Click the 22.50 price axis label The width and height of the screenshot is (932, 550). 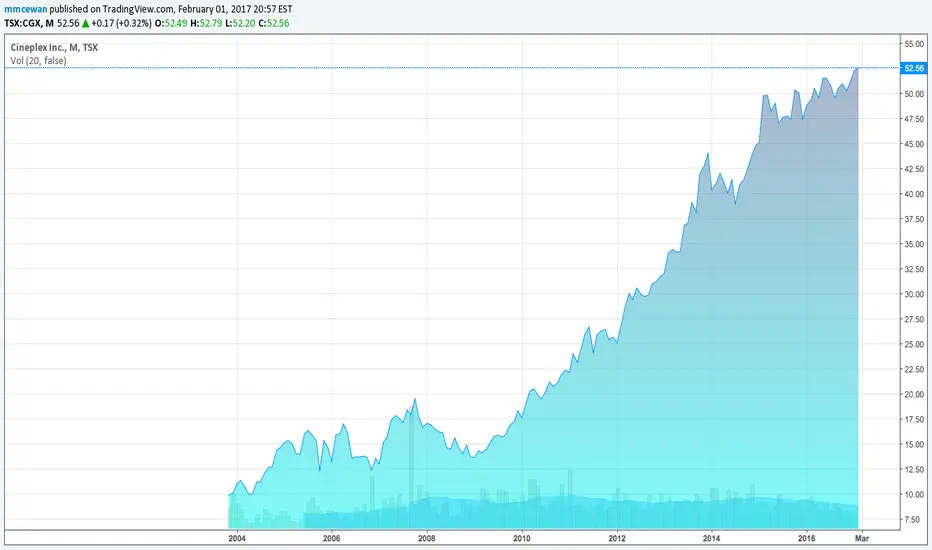pos(914,369)
